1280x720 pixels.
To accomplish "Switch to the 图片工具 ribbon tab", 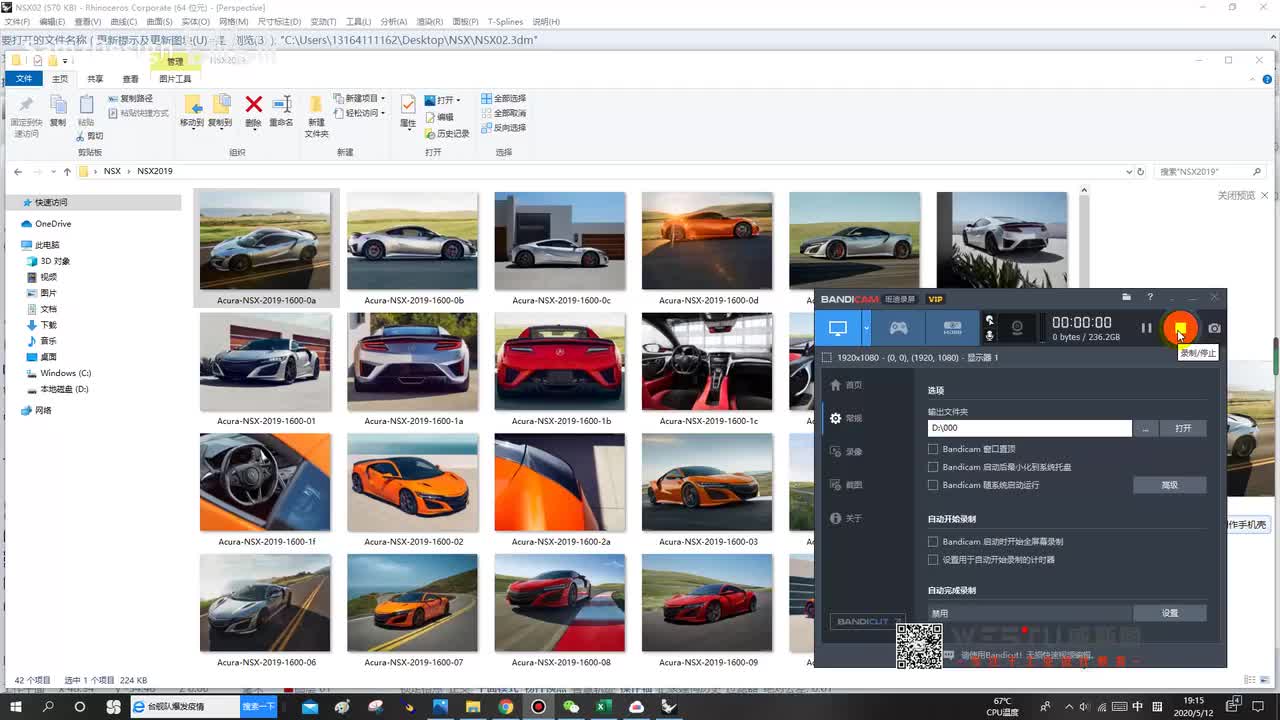I will pyautogui.click(x=175, y=79).
